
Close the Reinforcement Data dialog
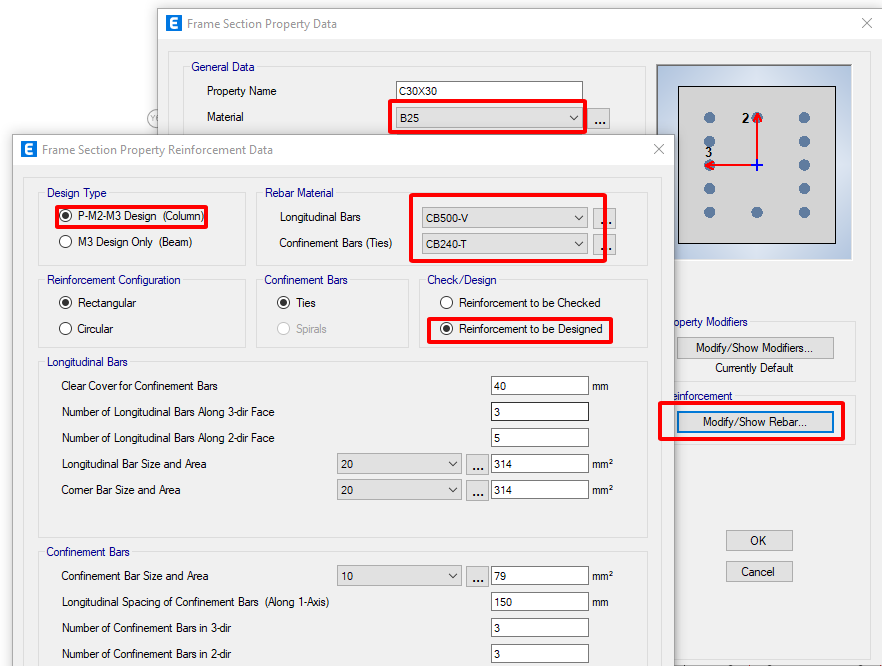657,150
